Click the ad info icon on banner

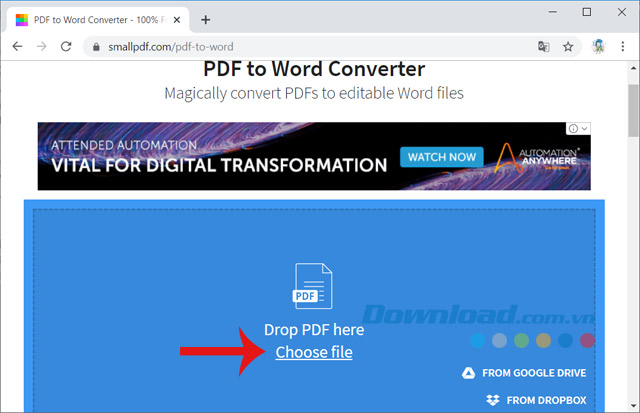[573, 129]
